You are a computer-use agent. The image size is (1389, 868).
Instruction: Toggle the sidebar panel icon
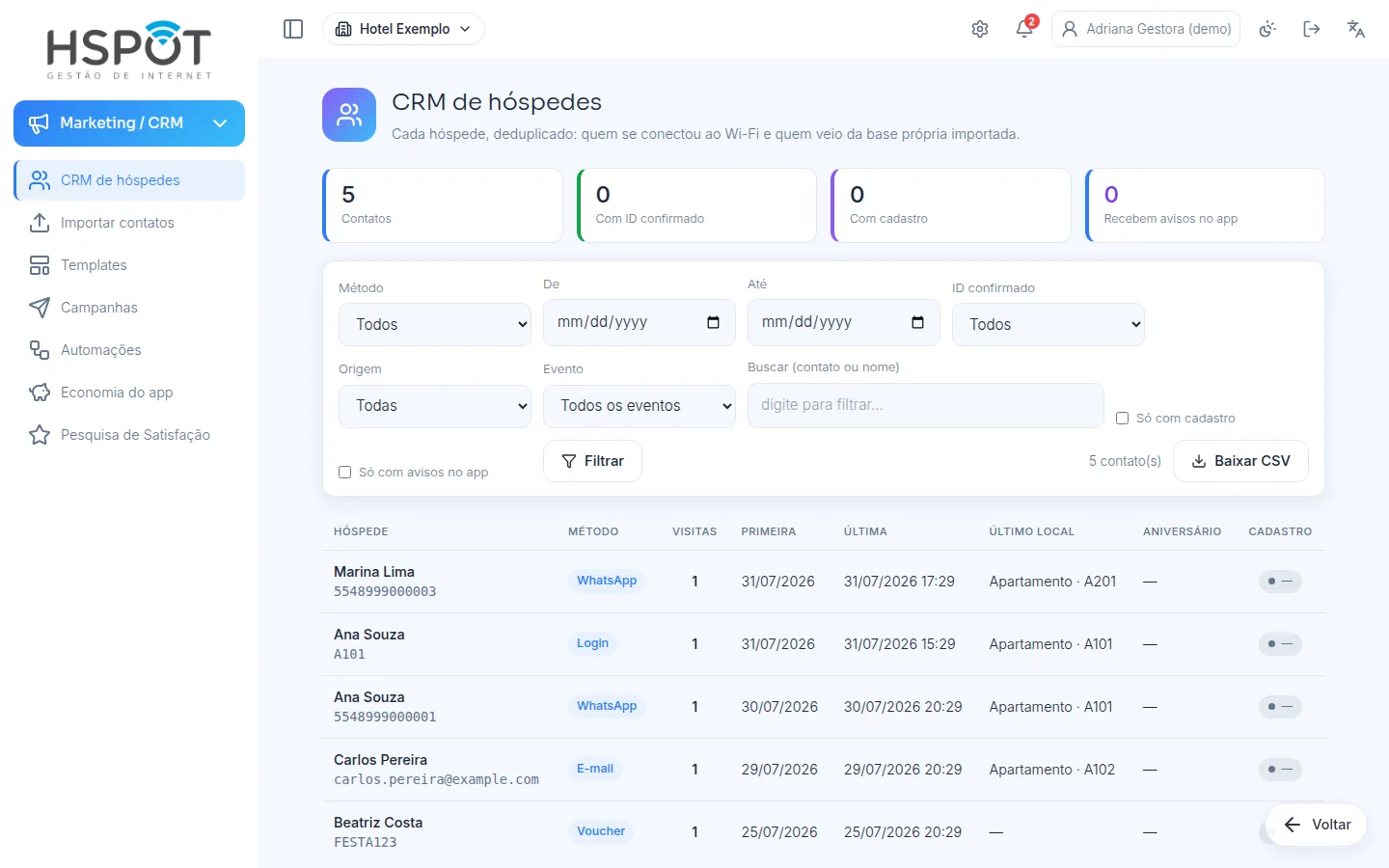(x=293, y=29)
